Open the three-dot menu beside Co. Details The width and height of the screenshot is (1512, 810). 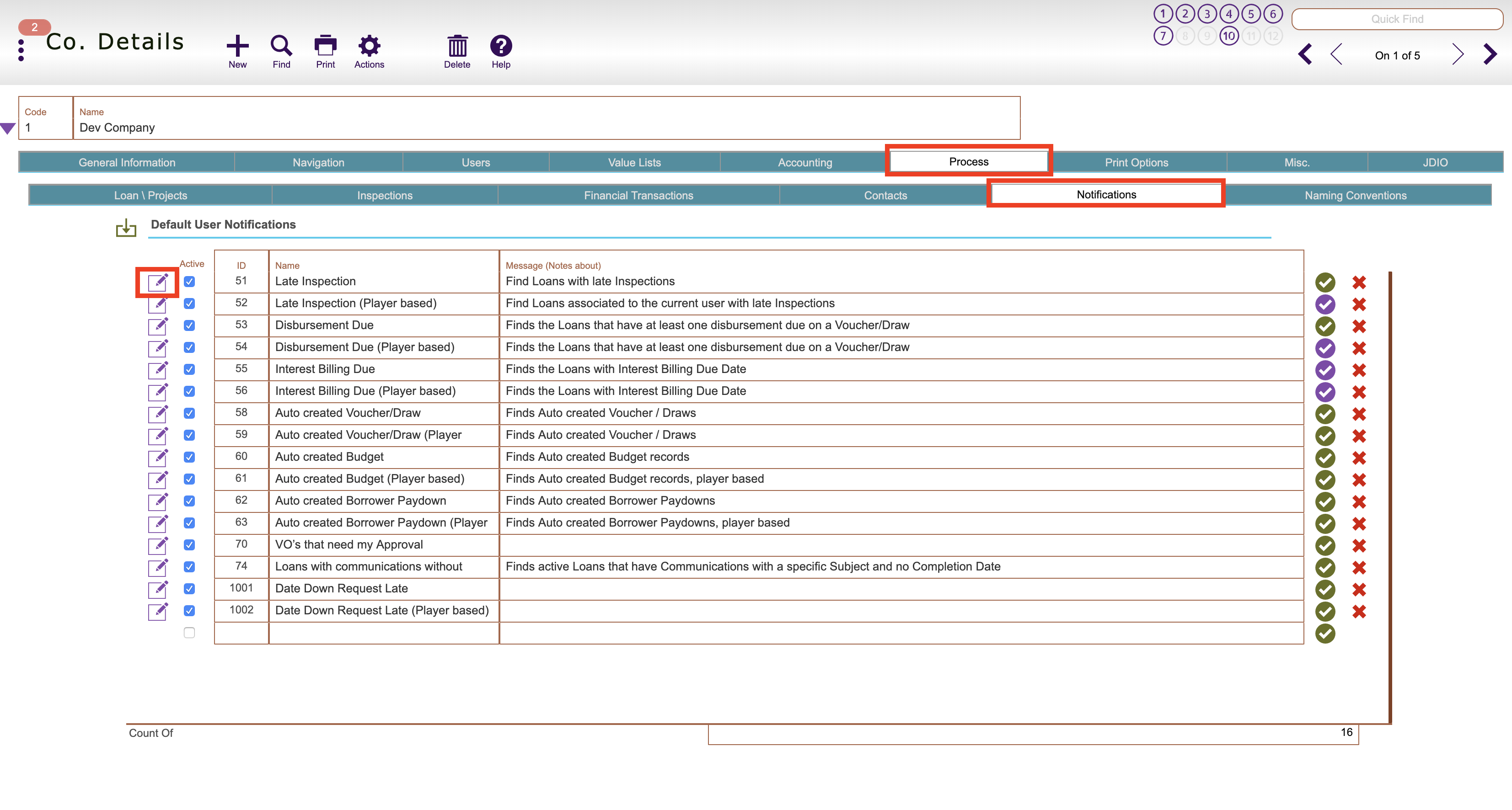coord(21,50)
